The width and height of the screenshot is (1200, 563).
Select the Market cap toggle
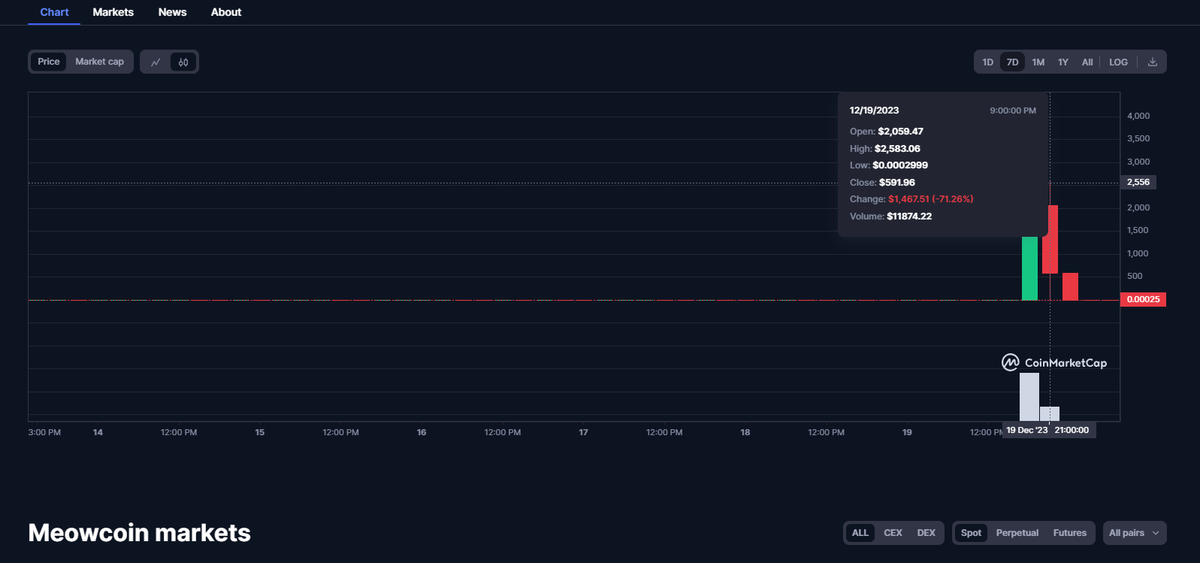pos(100,62)
